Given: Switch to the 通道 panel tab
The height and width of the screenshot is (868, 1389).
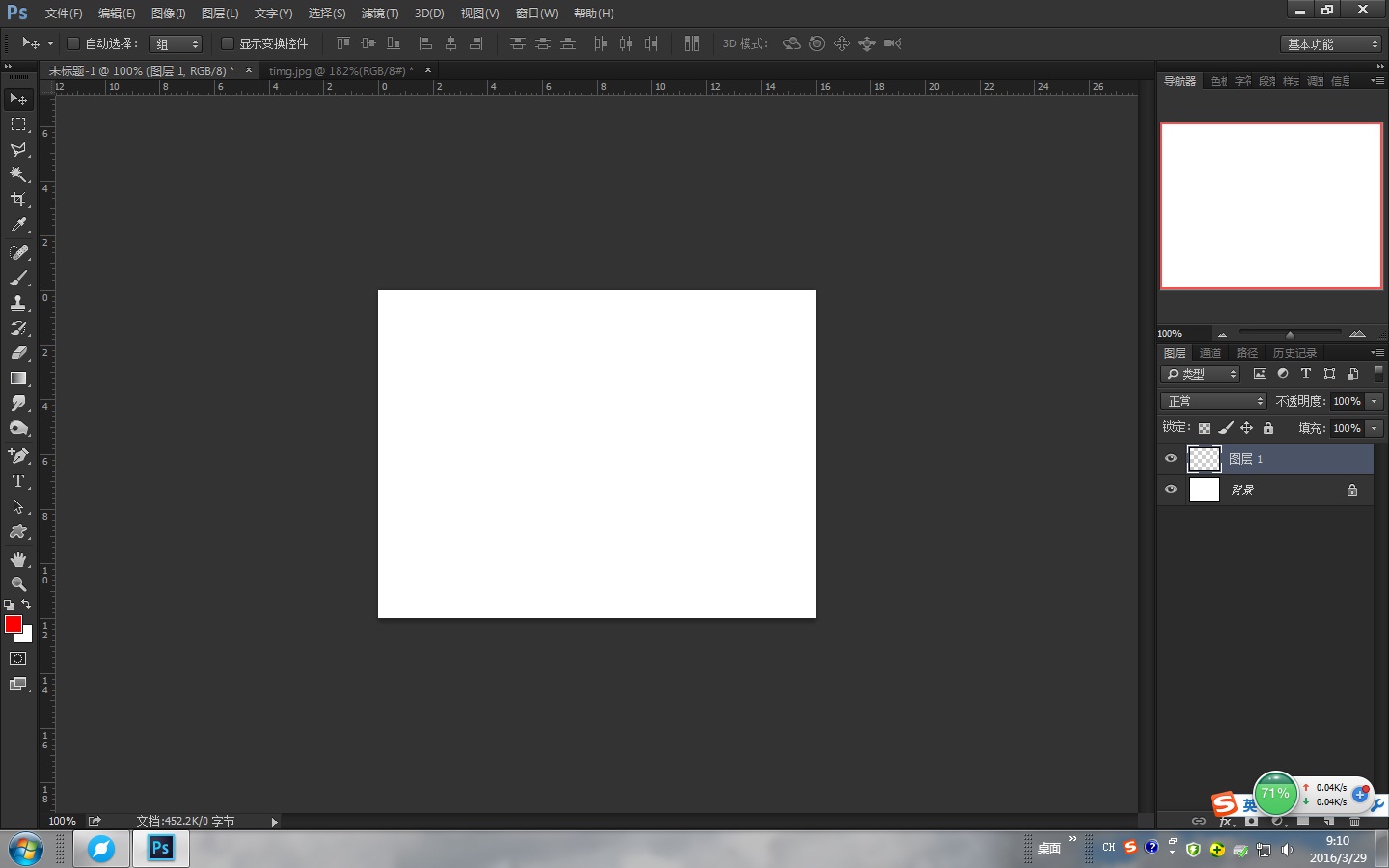Looking at the screenshot, I should 1211,352.
